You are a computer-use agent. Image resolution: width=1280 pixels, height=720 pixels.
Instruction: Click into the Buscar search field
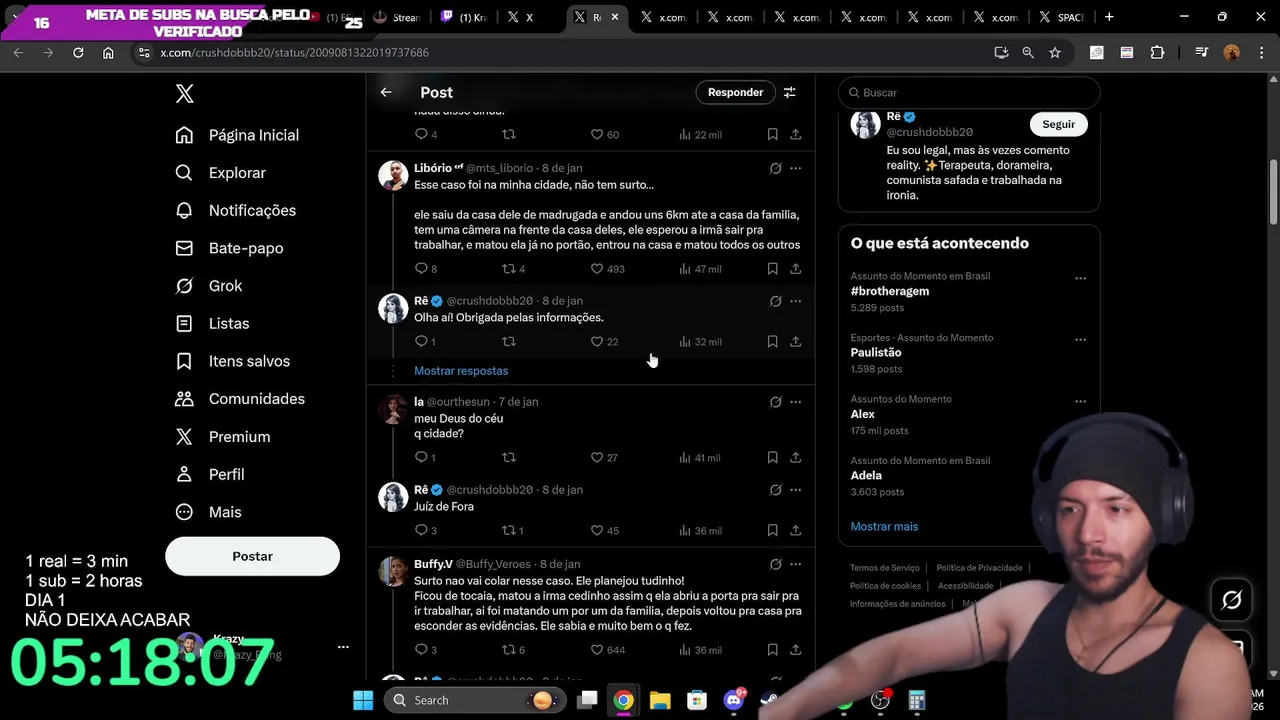pyautogui.click(x=969, y=92)
